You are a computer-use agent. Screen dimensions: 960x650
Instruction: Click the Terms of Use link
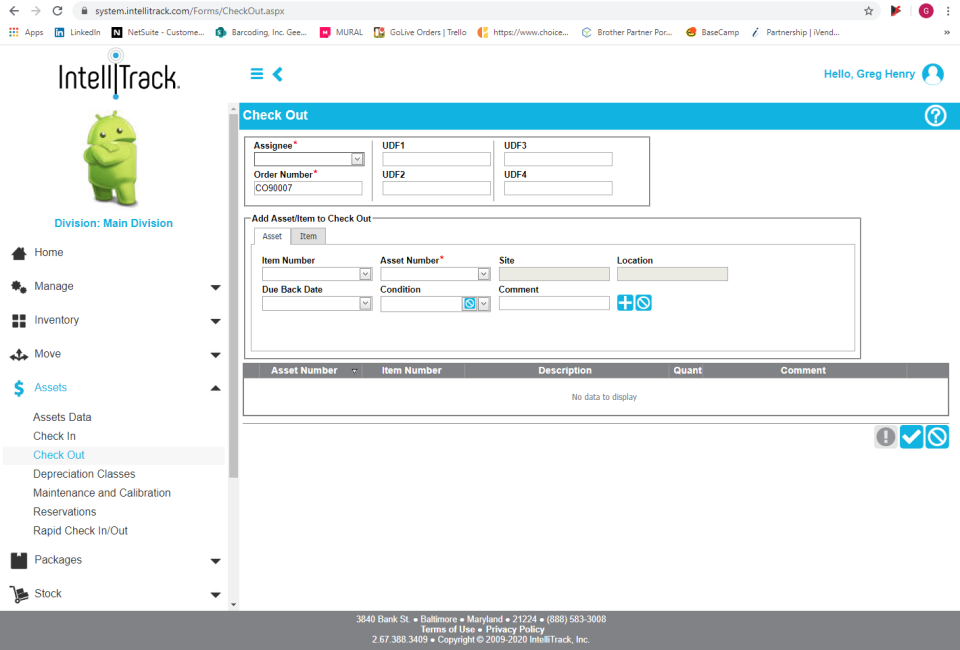[448, 629]
